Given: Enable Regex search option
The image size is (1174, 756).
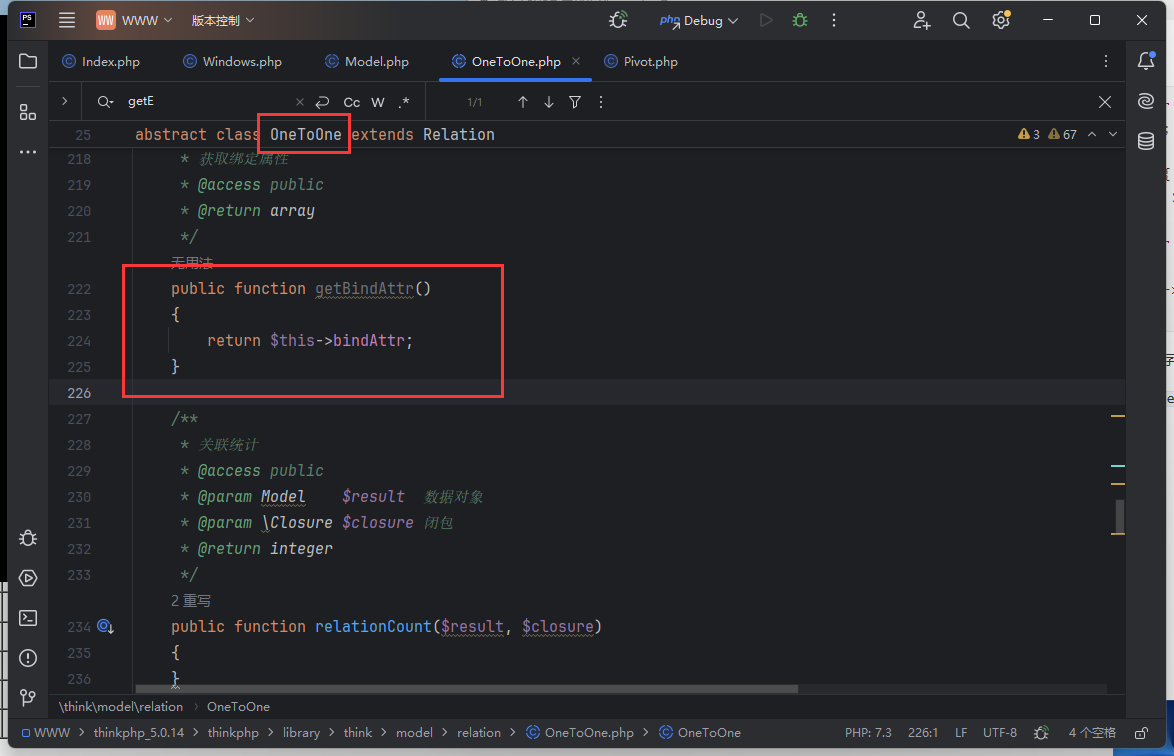Looking at the screenshot, I should (x=404, y=102).
